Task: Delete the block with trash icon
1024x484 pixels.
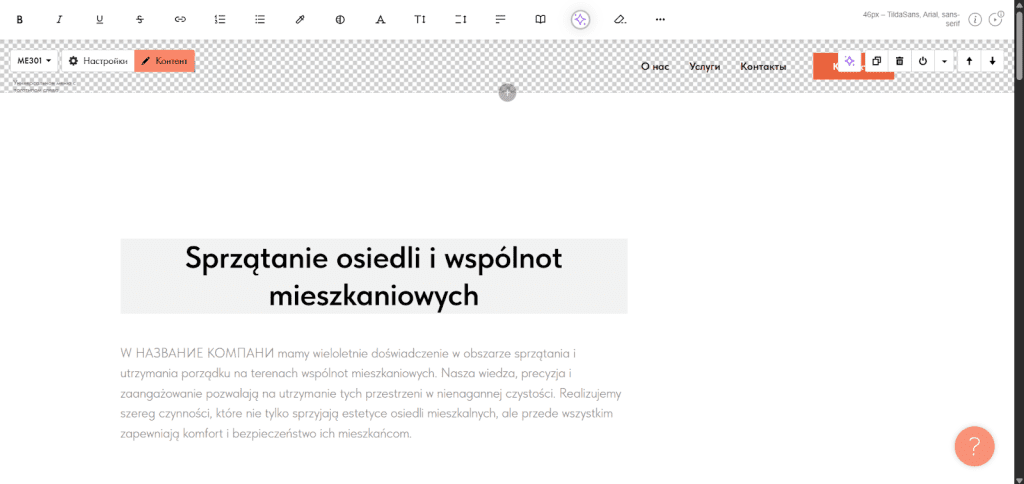Action: (900, 61)
